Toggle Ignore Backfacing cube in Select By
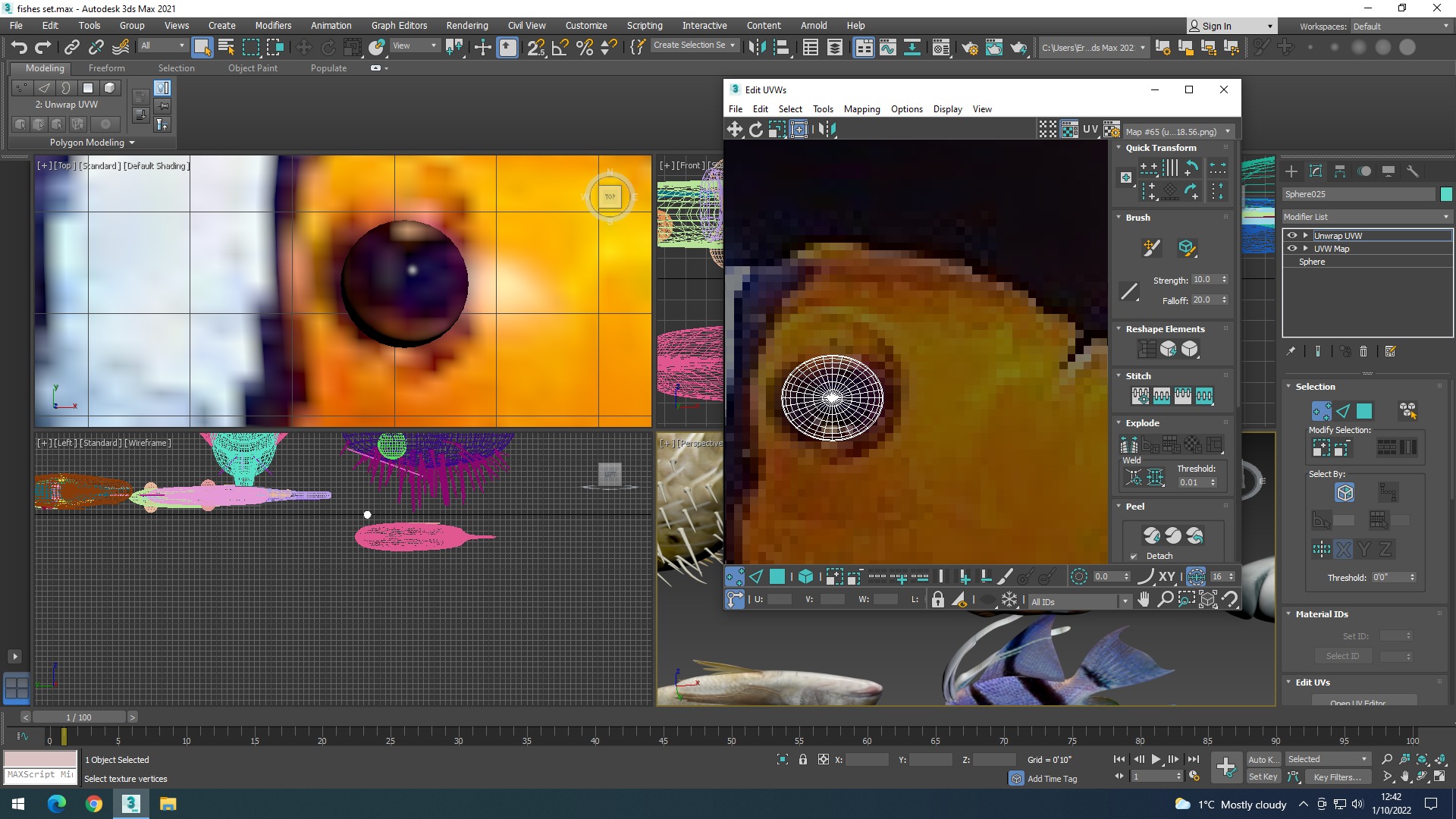Viewport: 1456px width, 819px height. [1345, 493]
